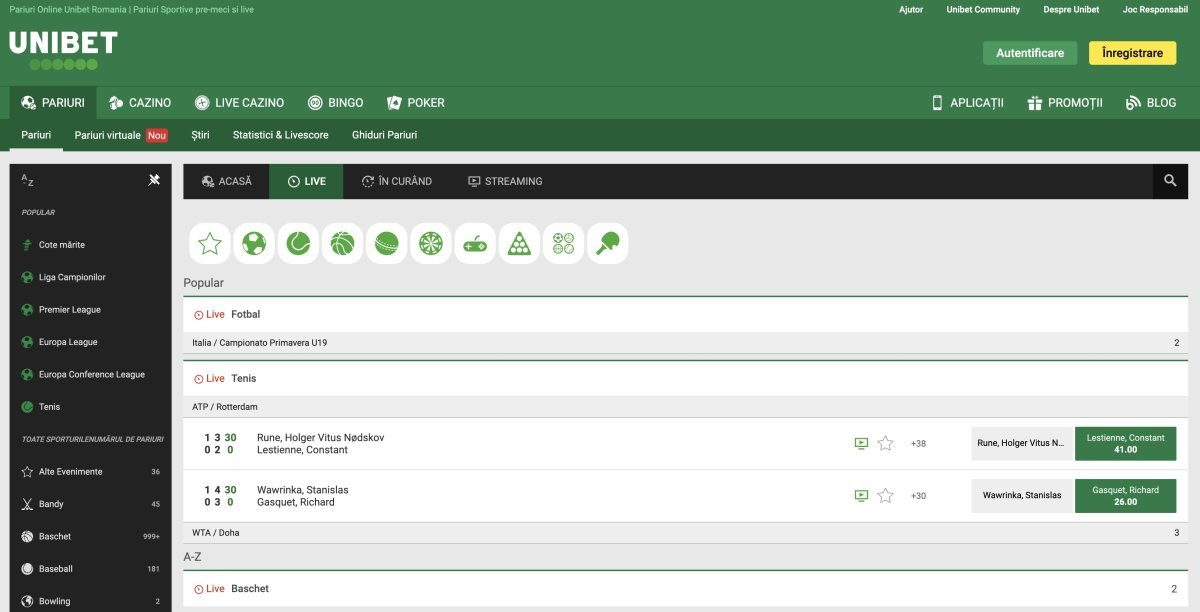Open BINGO in the main navigation
Viewport: 1200px width, 612px height.
[x=335, y=102]
